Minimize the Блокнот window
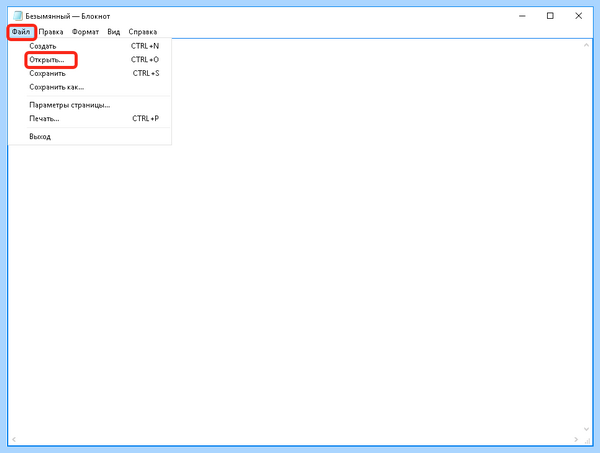600x453 pixels. click(522, 16)
